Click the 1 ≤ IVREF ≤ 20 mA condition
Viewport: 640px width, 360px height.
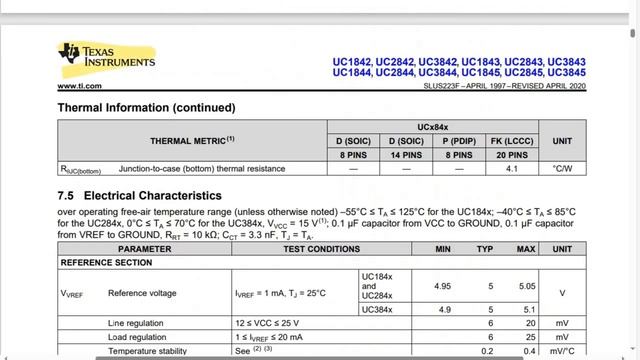[269, 338]
